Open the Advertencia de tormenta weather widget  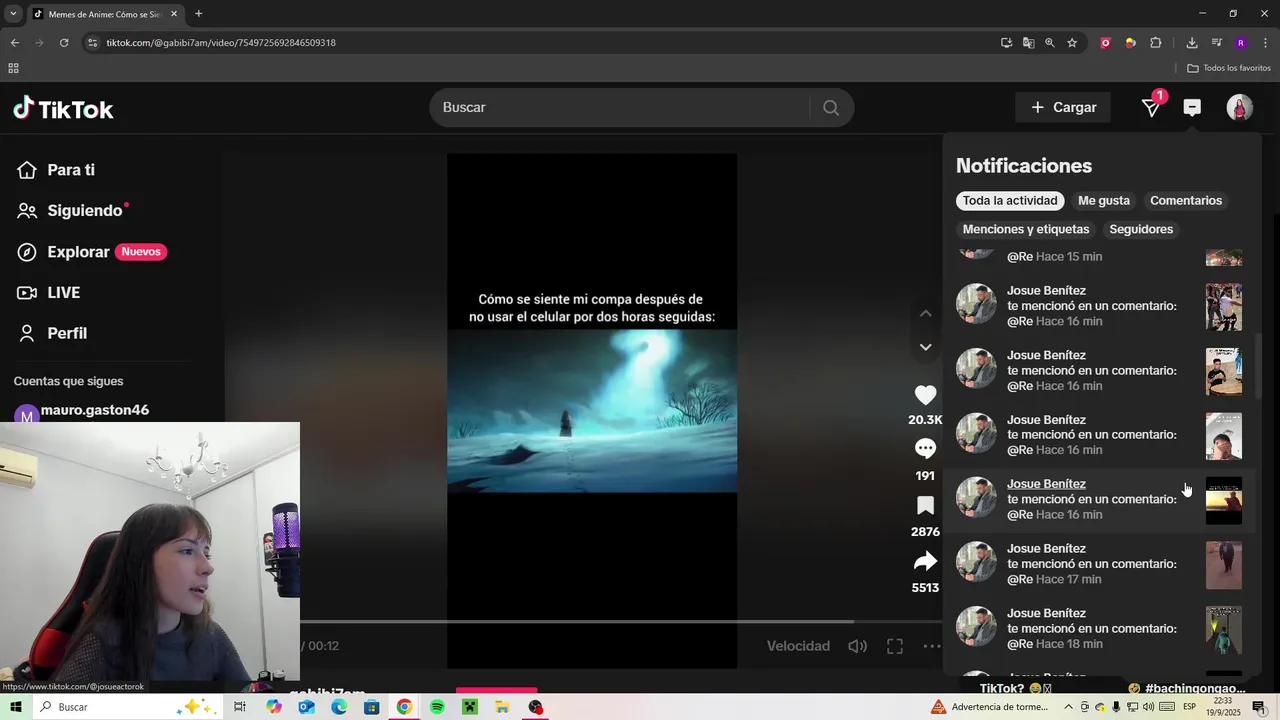point(989,707)
